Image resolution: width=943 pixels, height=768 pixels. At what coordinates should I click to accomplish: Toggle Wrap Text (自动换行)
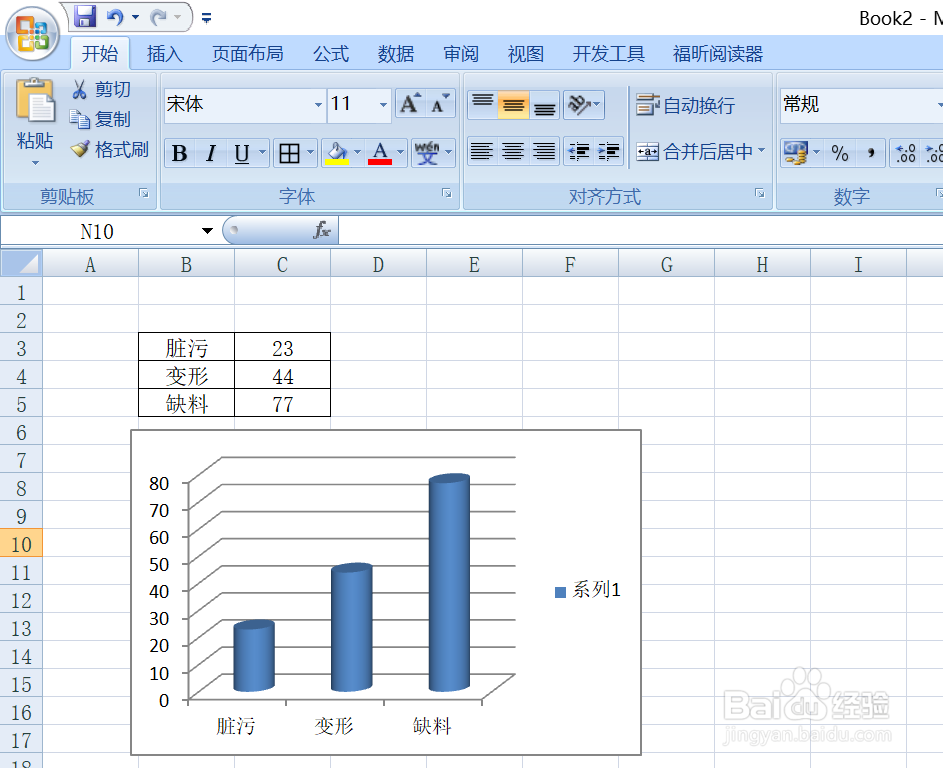tap(686, 105)
